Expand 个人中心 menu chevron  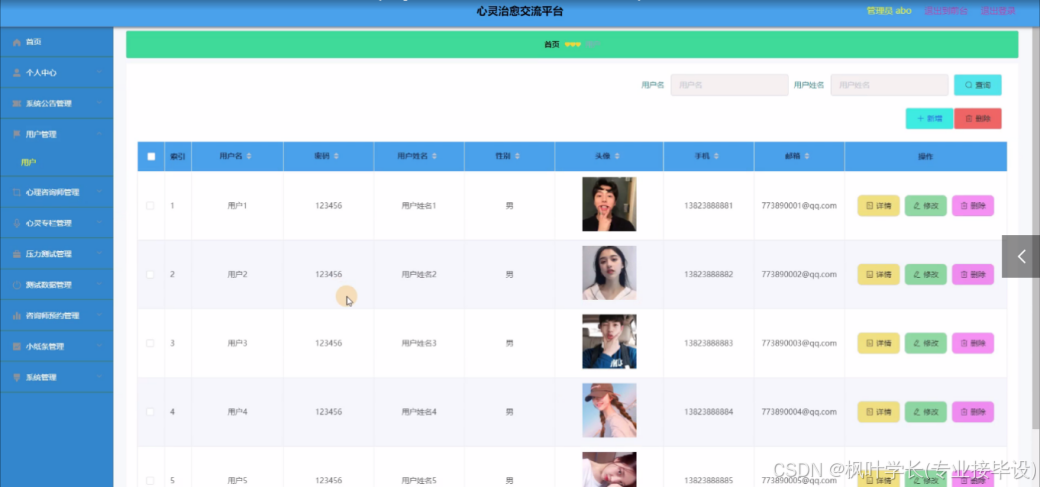[99, 72]
